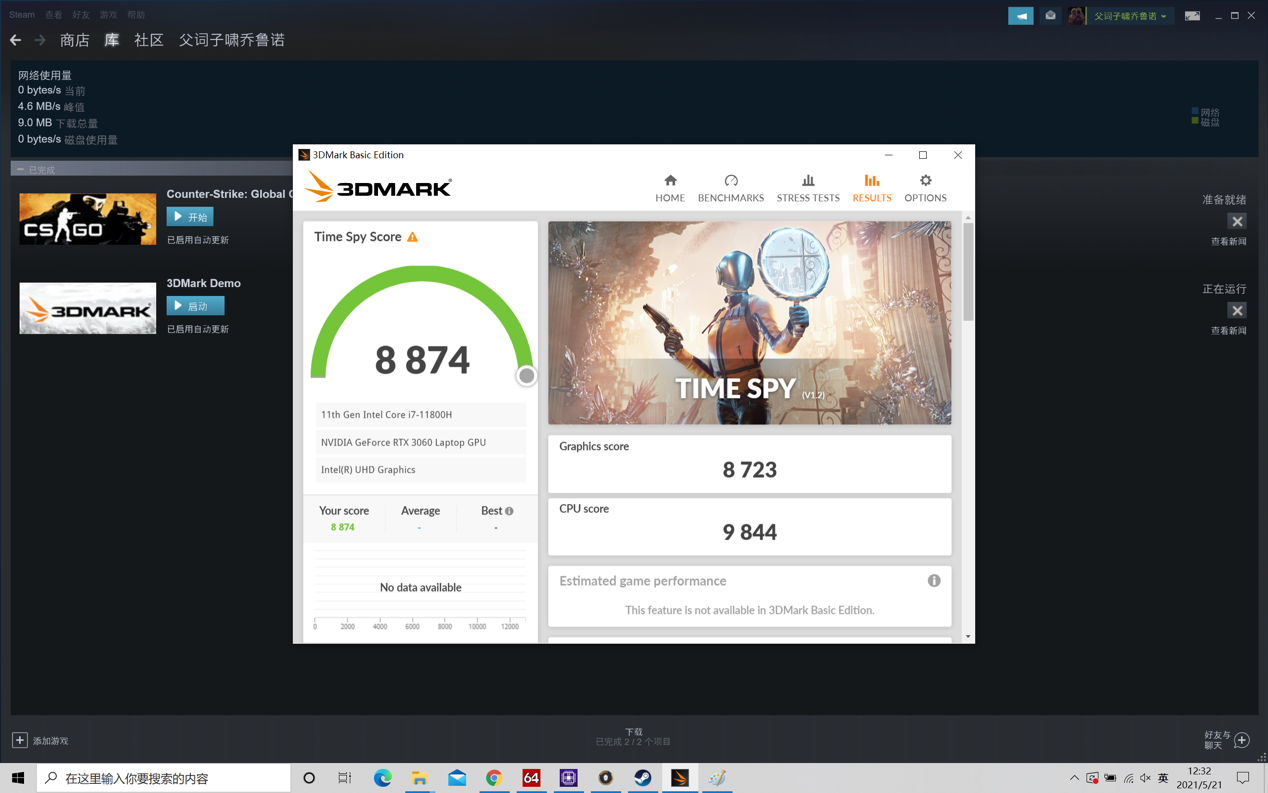Viewport: 1268px width, 793px height.
Task: Remove the 3DMark Demo download entry
Action: click(x=1237, y=311)
